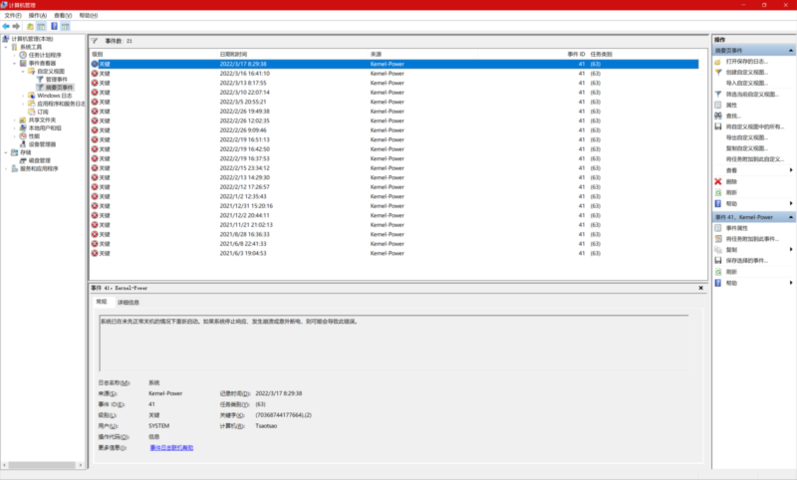Select 设备管理器 in the left tree
The height and width of the screenshot is (480, 797).
pos(41,144)
